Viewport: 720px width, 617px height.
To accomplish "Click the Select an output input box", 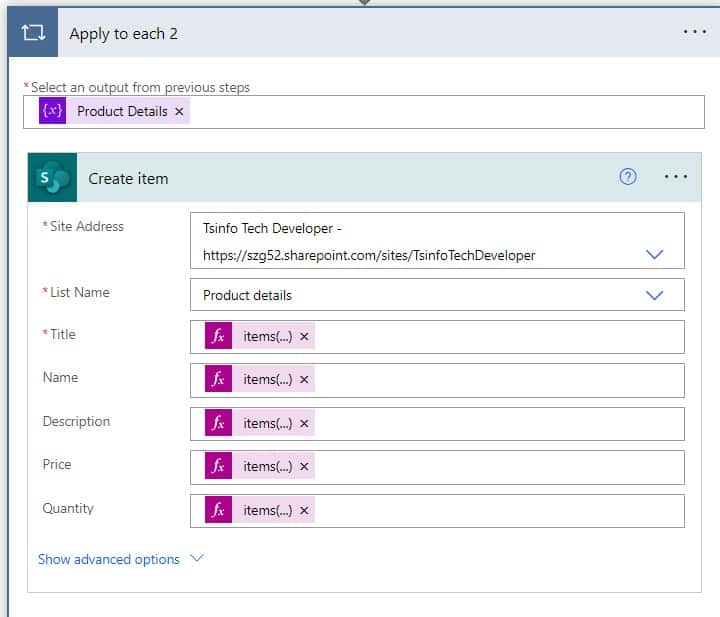I will pos(364,112).
